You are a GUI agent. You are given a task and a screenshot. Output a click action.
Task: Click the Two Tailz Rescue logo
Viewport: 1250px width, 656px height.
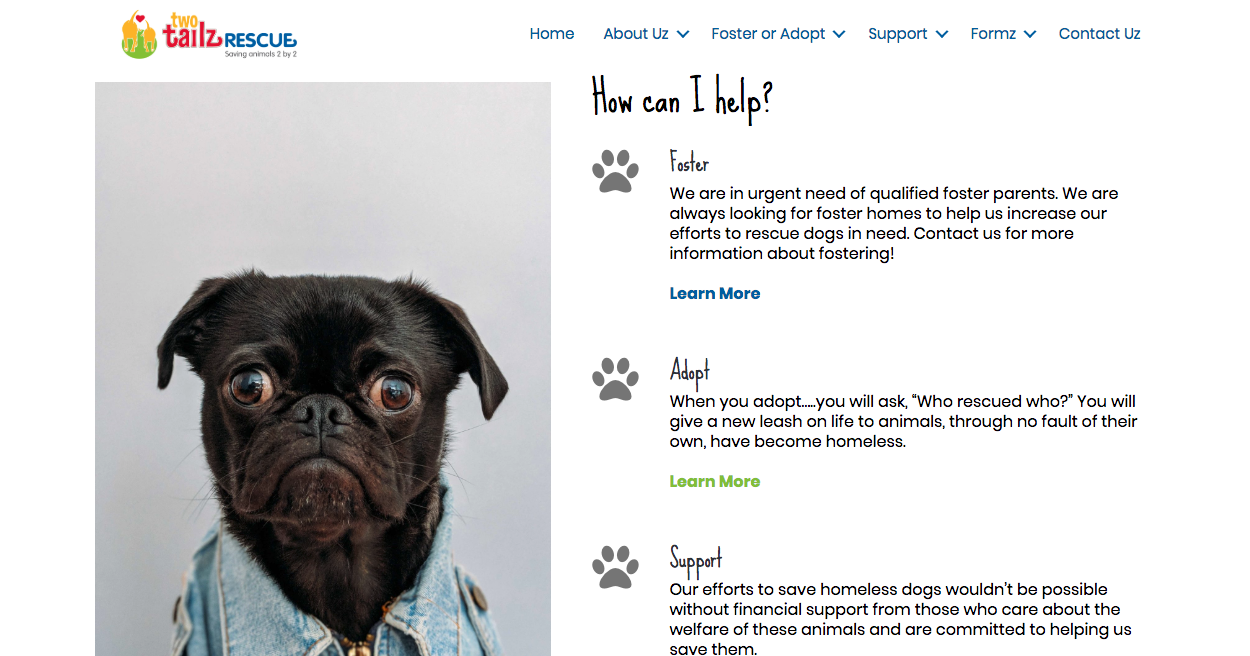click(x=209, y=35)
